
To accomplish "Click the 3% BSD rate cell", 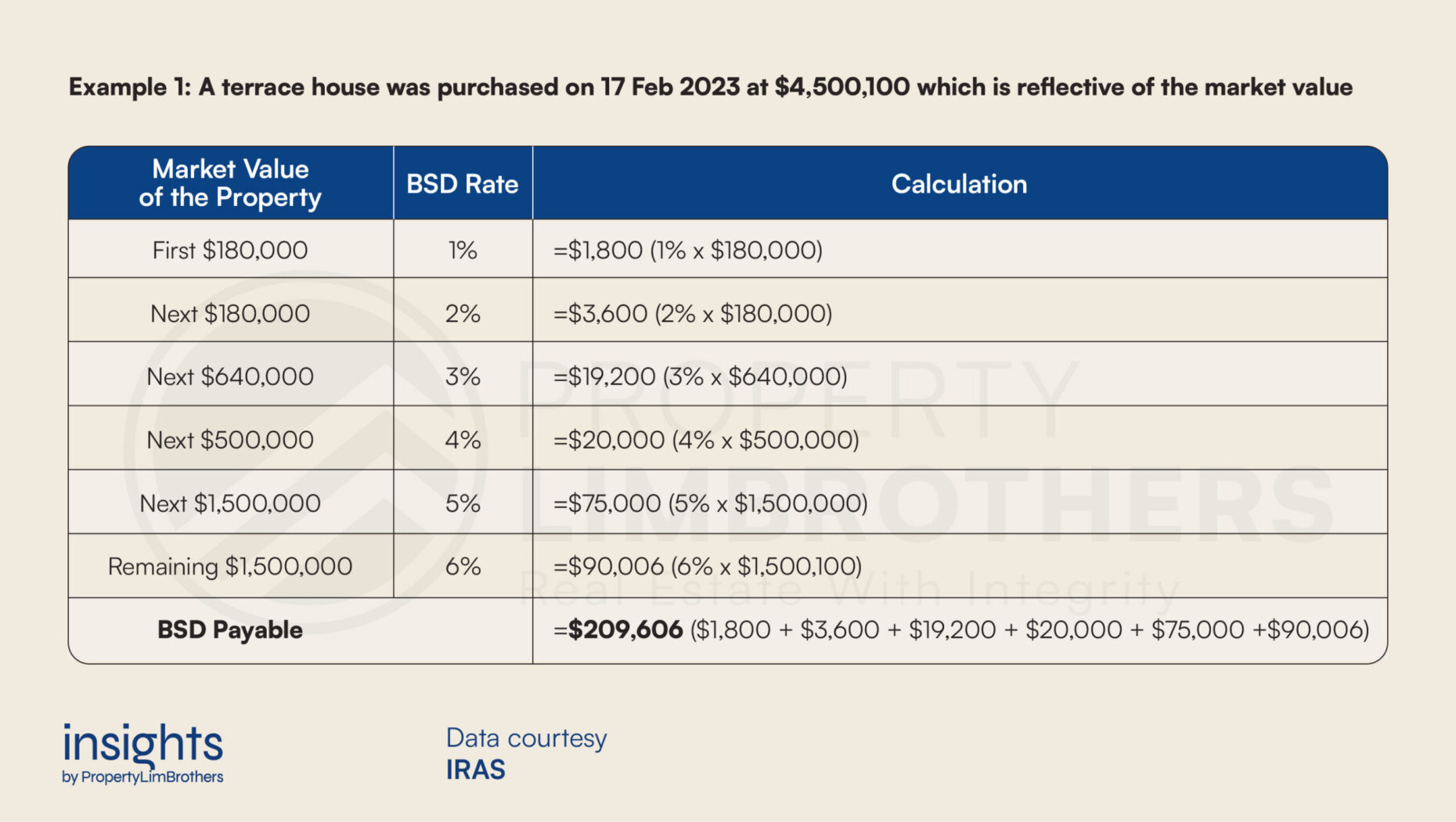I will click(x=463, y=377).
